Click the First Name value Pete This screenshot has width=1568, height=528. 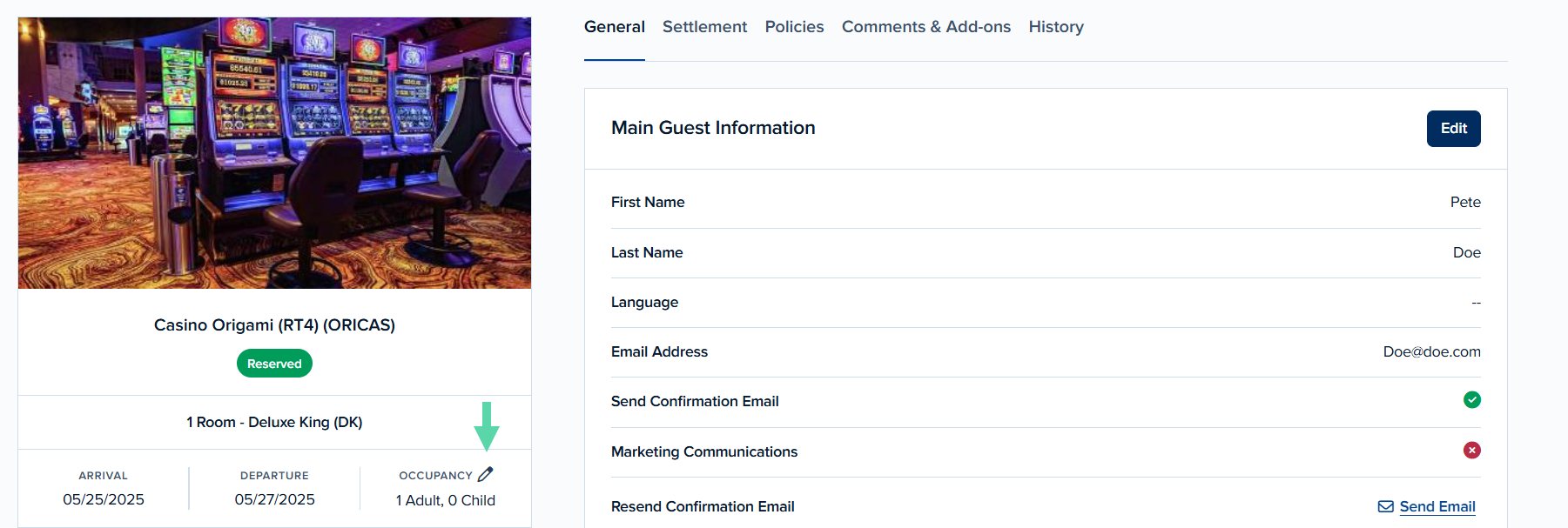1465,202
